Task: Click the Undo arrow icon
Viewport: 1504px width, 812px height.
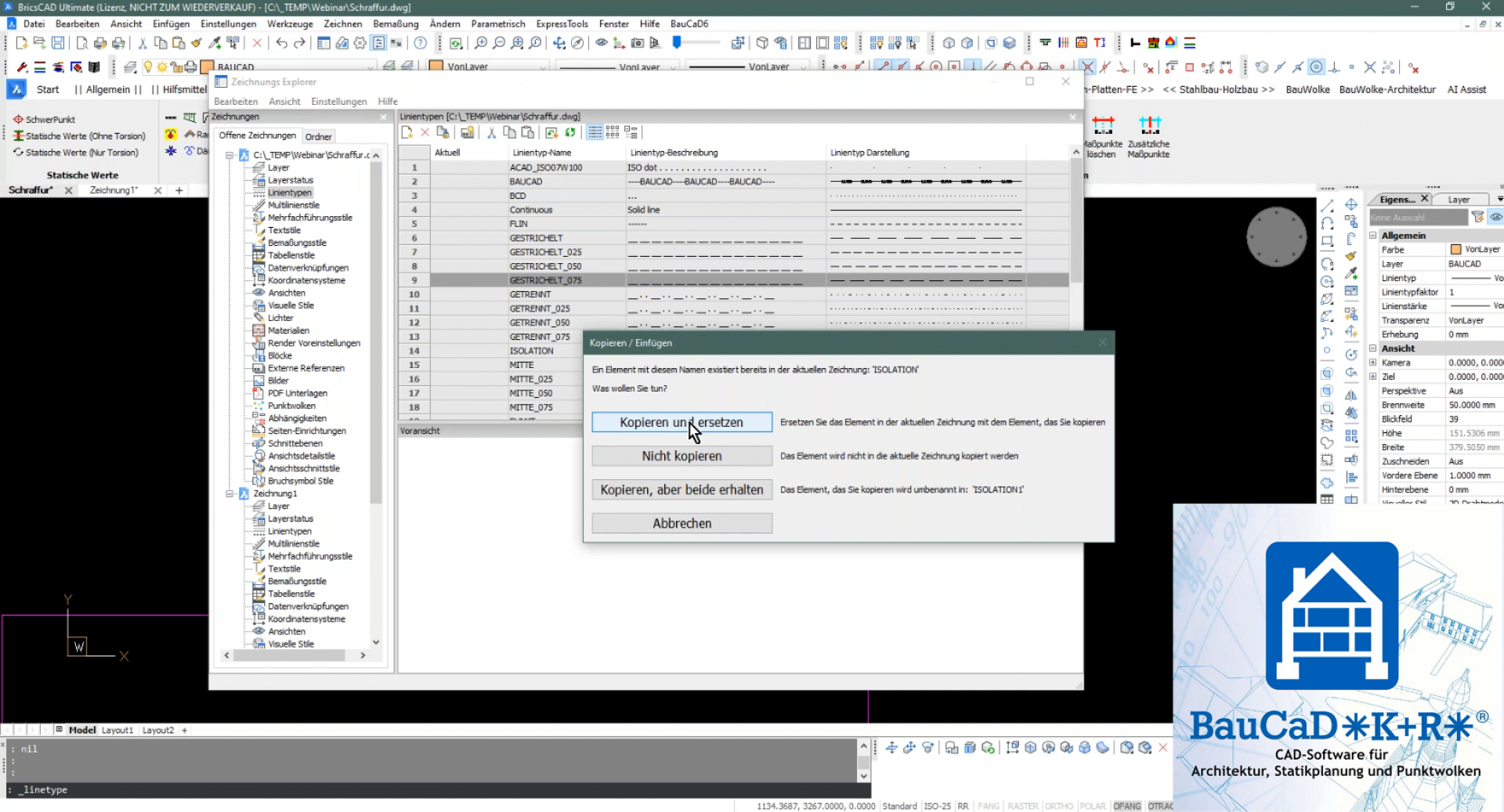Action: coord(281,43)
